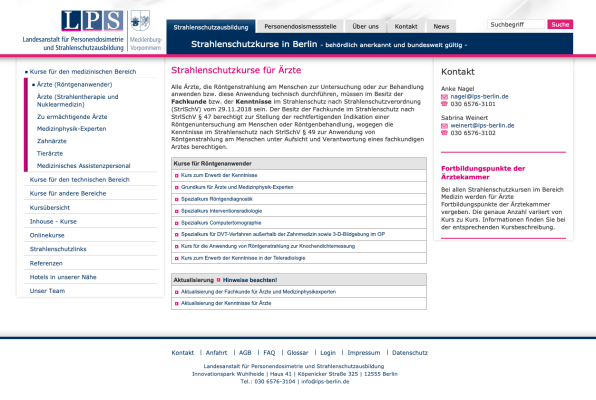596x400 pixels.
Task: Open footer Anfahrt link
Action: [x=216, y=353]
